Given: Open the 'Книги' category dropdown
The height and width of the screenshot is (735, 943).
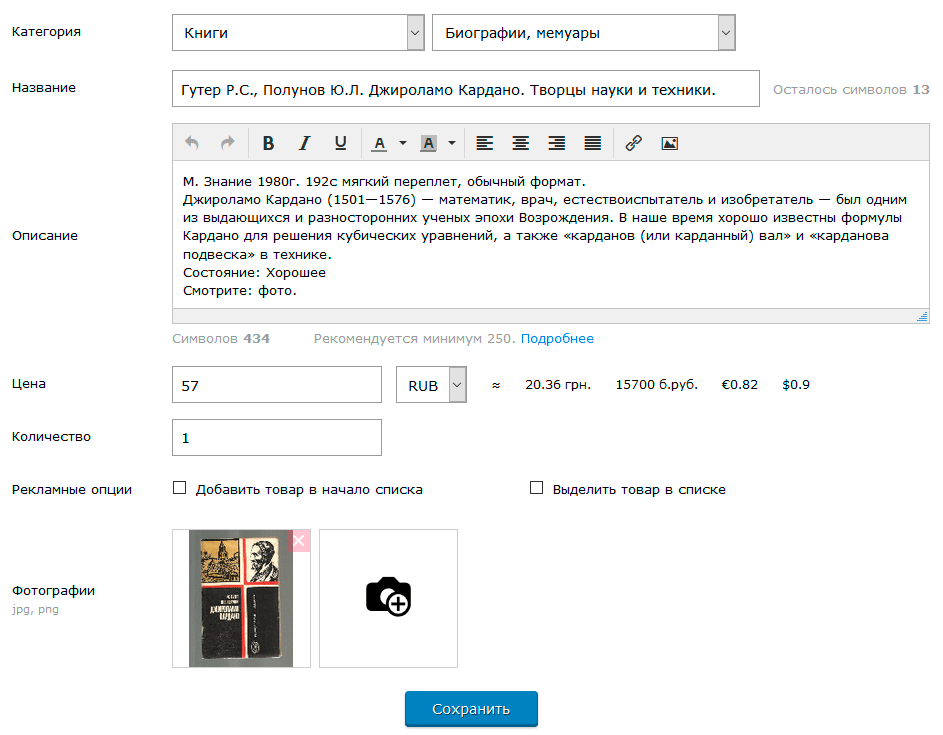Looking at the screenshot, I should click(x=298, y=33).
